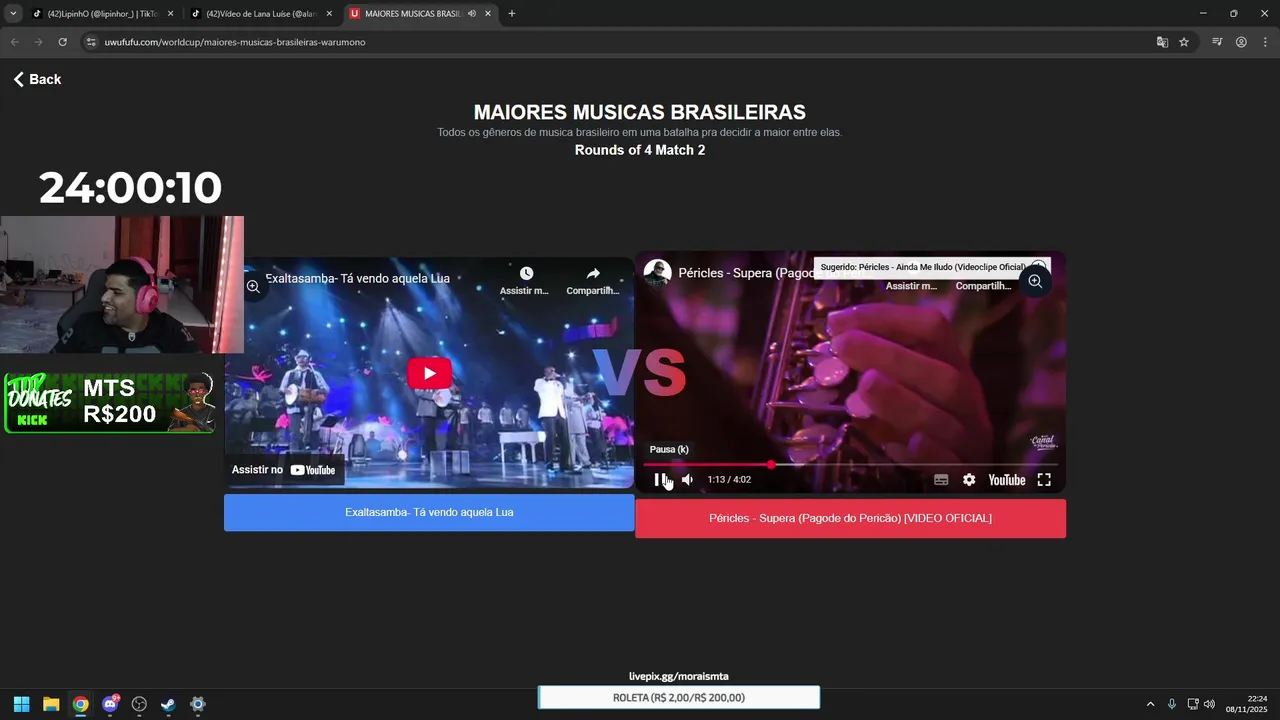The image size is (1280, 720).
Task: Click Watch Later on the Exaltasamba video
Action: (526, 280)
